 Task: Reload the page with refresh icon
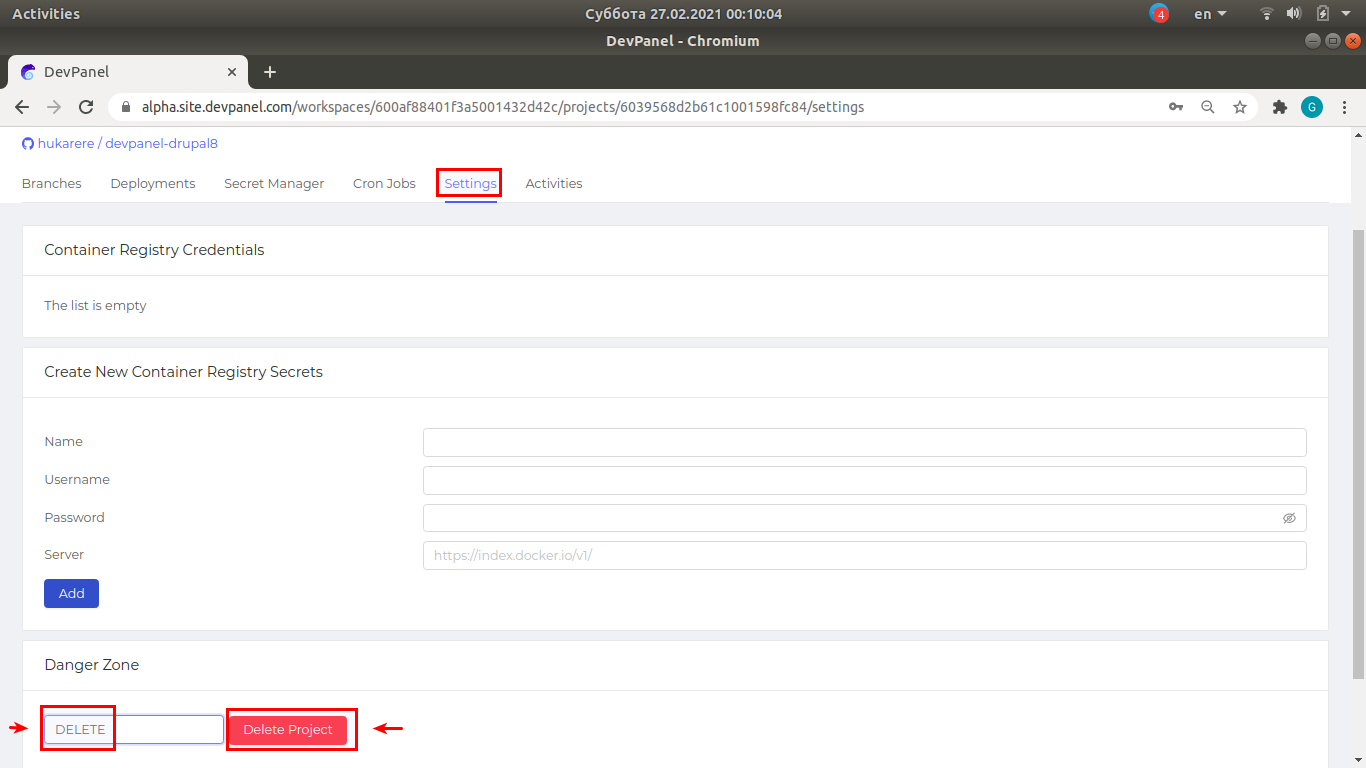pyautogui.click(x=86, y=107)
